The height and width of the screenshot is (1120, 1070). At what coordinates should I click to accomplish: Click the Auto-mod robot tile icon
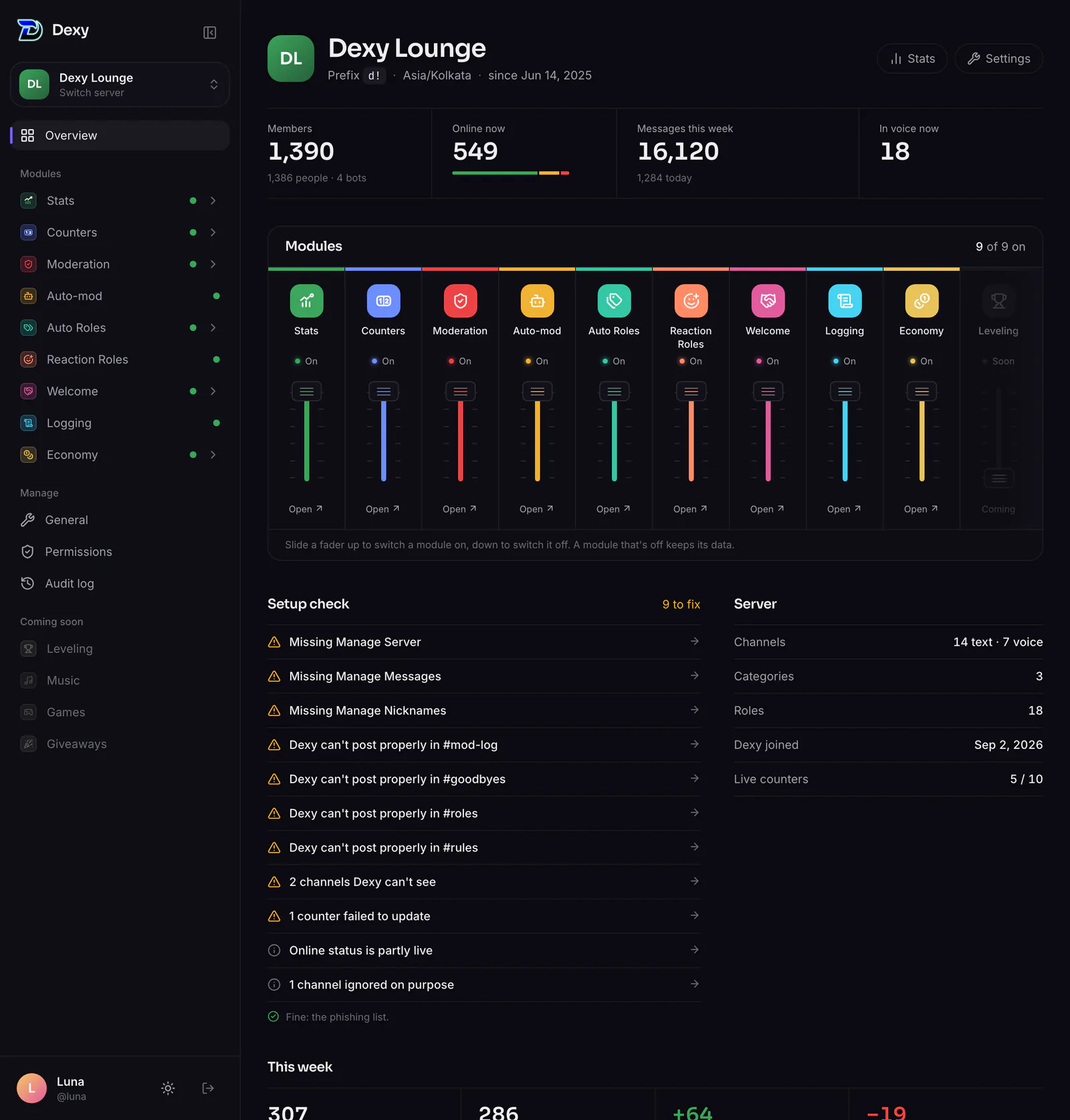click(x=537, y=301)
